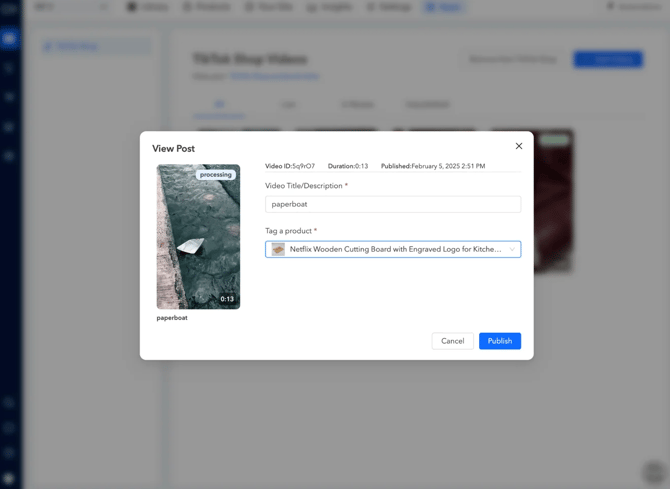Image resolution: width=670 pixels, height=489 pixels.
Task: Click the Video Title/Description input field
Action: click(392, 204)
